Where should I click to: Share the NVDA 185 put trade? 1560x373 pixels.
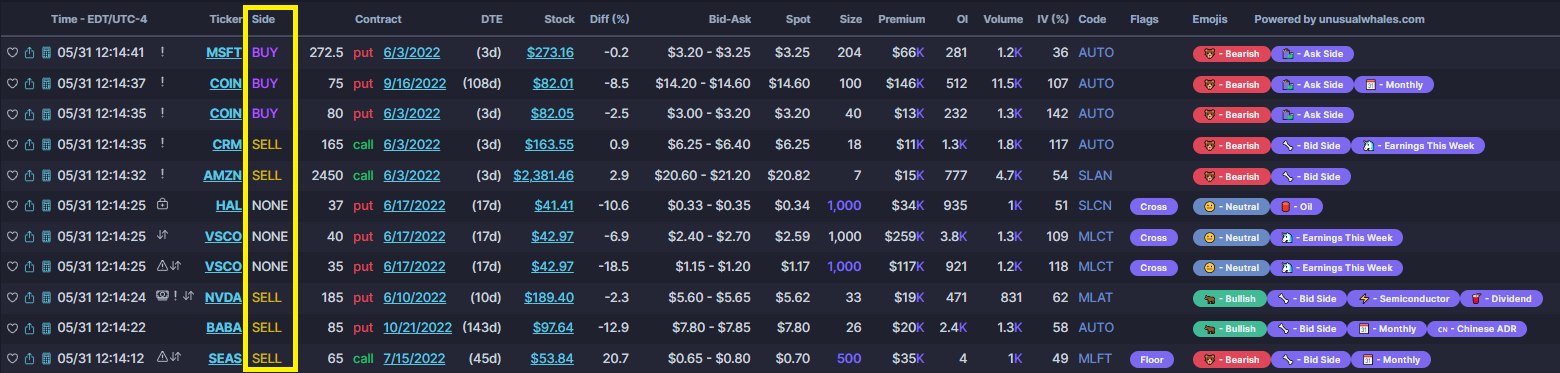click(x=29, y=298)
